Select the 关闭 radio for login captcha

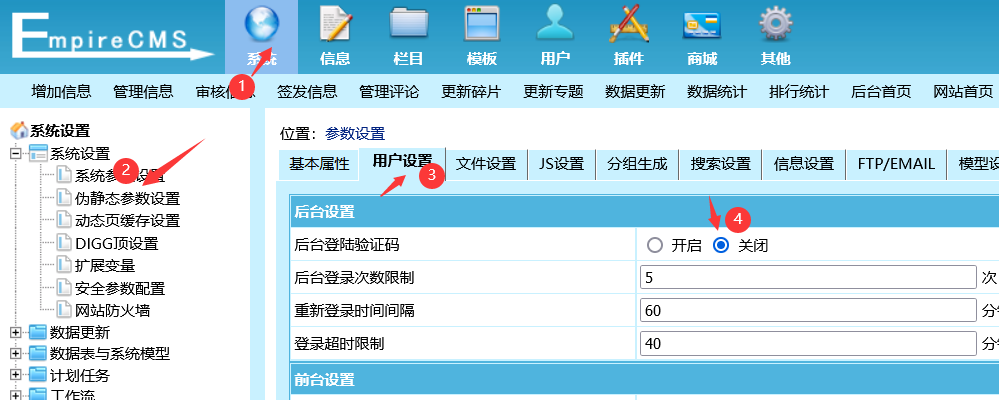721,245
